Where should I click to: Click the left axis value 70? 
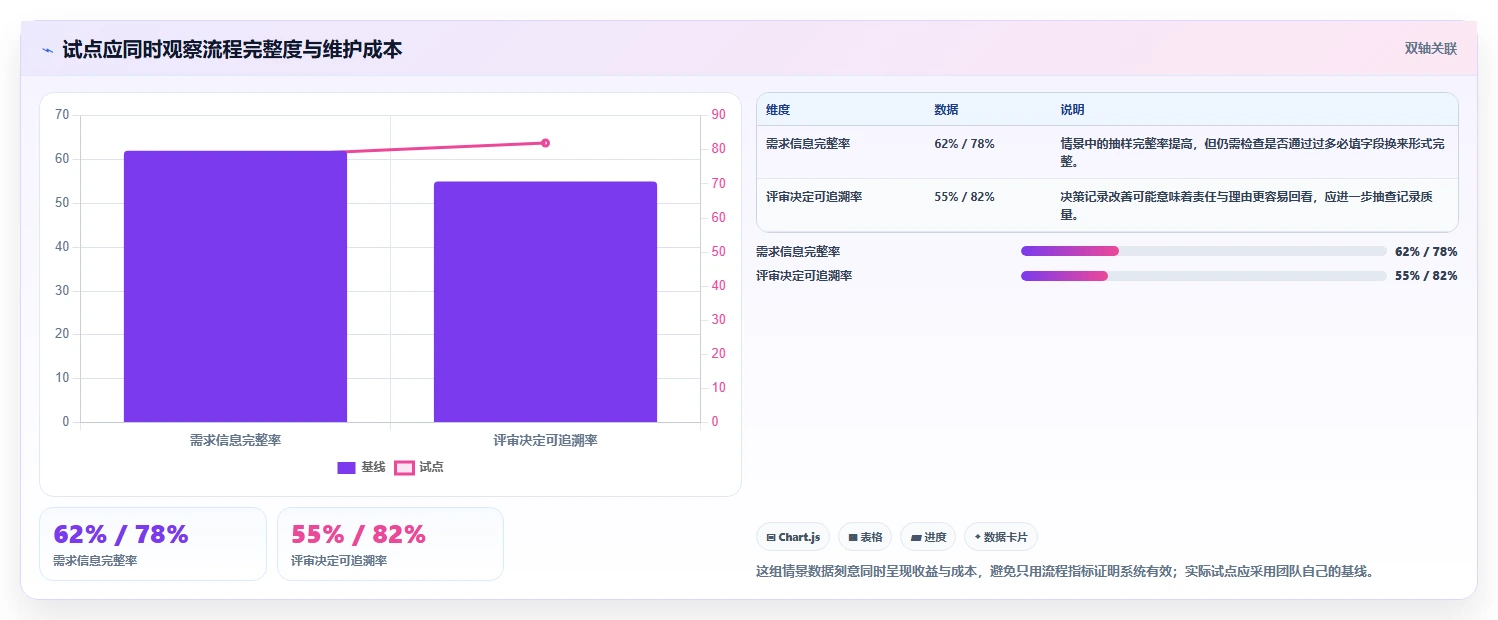[62, 115]
